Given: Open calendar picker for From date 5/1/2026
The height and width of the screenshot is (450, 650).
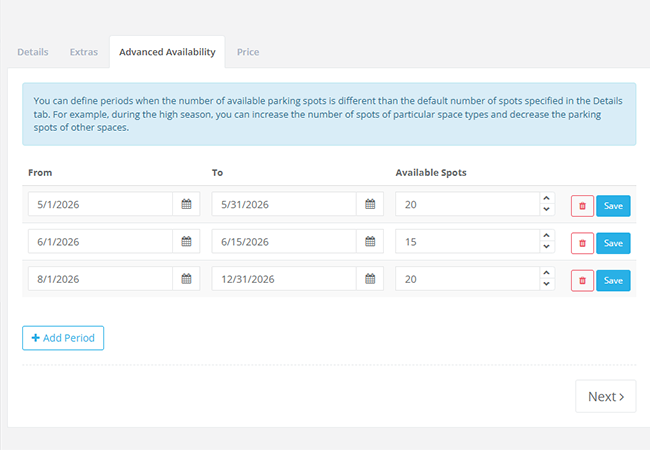Looking at the screenshot, I should 186,204.
